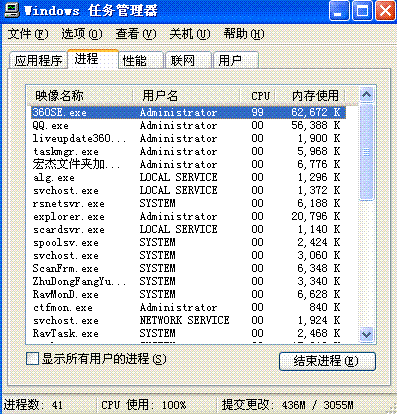Image resolution: width=397 pixels, height=414 pixels.
Task: Click the 20,796 K memory value
Action: (x=315, y=216)
